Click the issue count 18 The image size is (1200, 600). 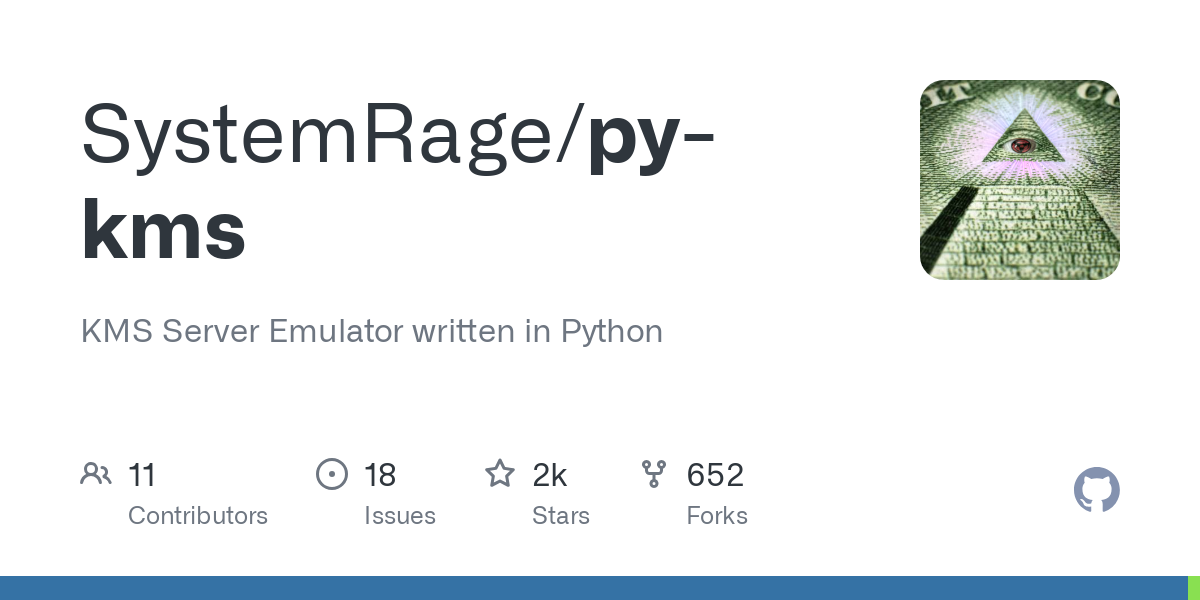point(380,475)
